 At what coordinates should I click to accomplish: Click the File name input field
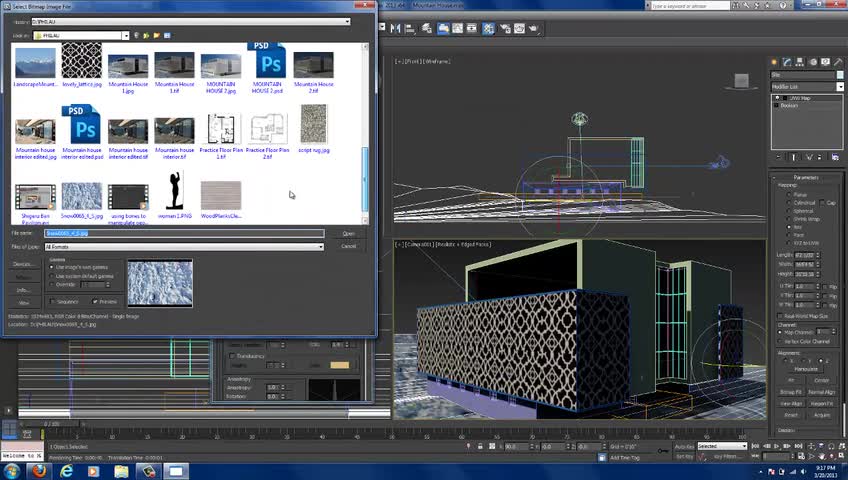(184, 234)
